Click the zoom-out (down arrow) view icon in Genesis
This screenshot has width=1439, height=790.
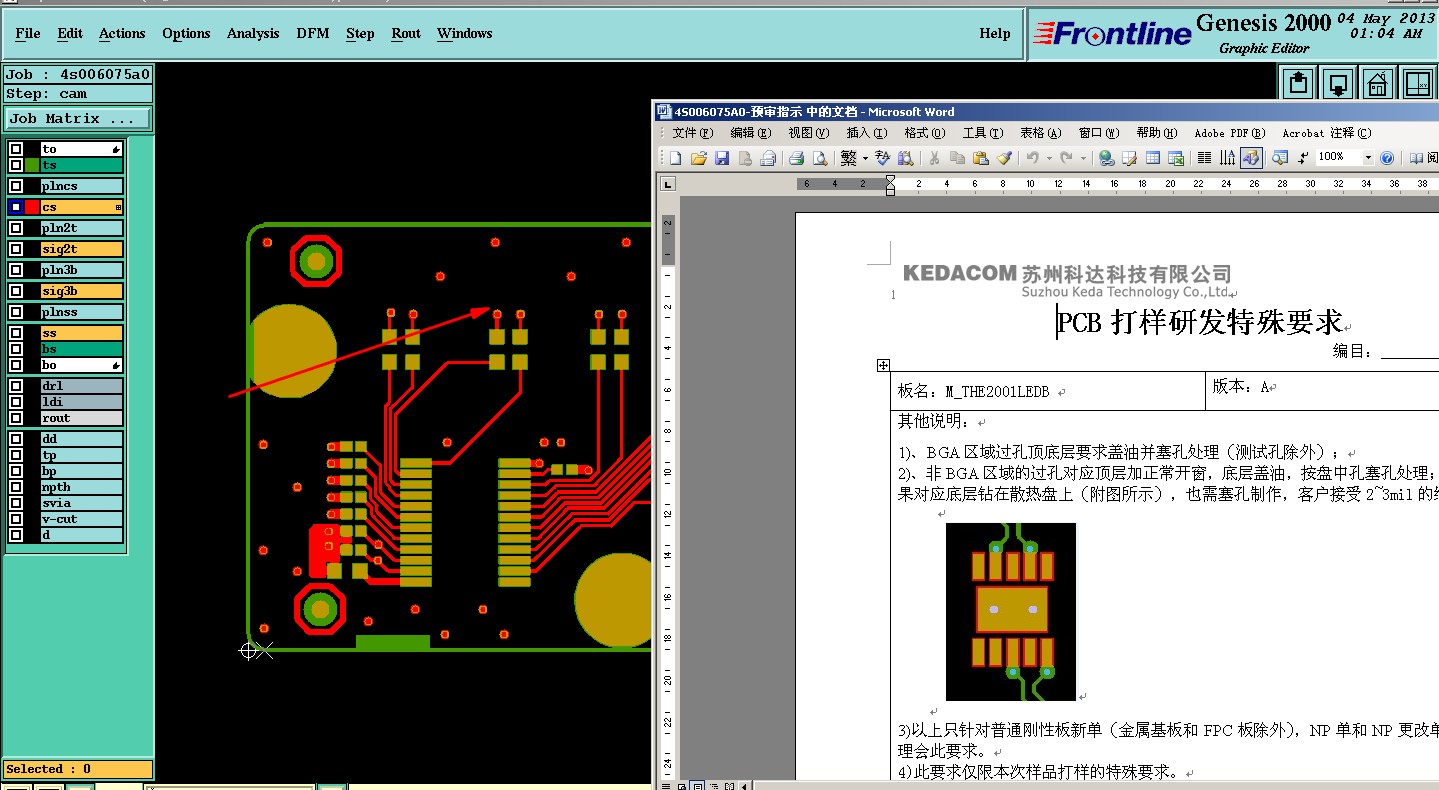click(1339, 83)
